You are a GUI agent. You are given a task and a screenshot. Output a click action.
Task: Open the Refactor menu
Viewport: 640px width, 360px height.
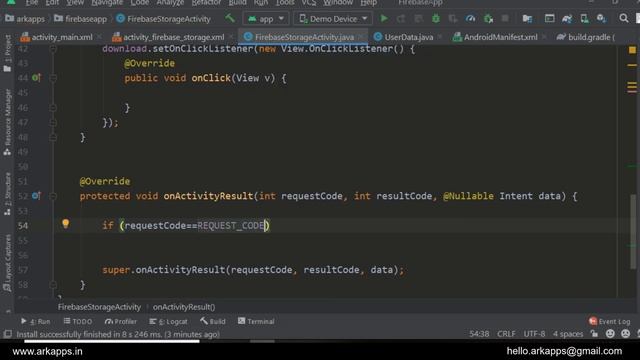pos(206,3)
